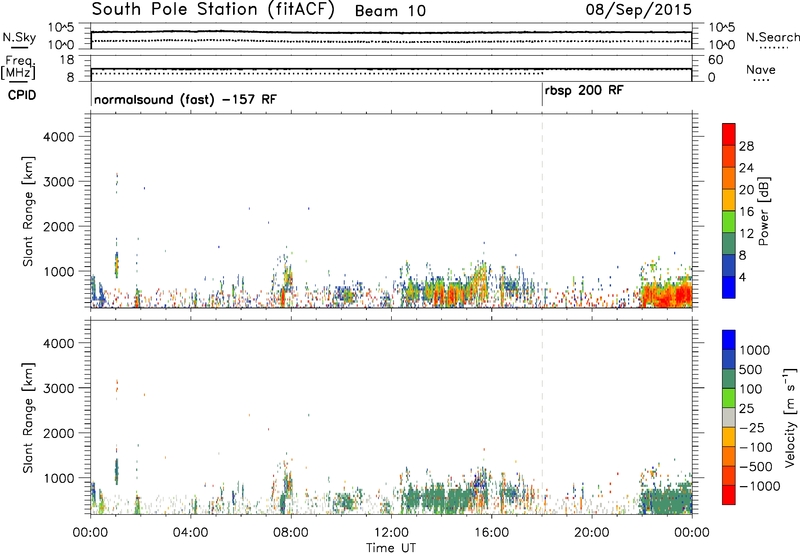Click the 'CPID' row label
Screen dimensions: 800x554
pos(22,95)
